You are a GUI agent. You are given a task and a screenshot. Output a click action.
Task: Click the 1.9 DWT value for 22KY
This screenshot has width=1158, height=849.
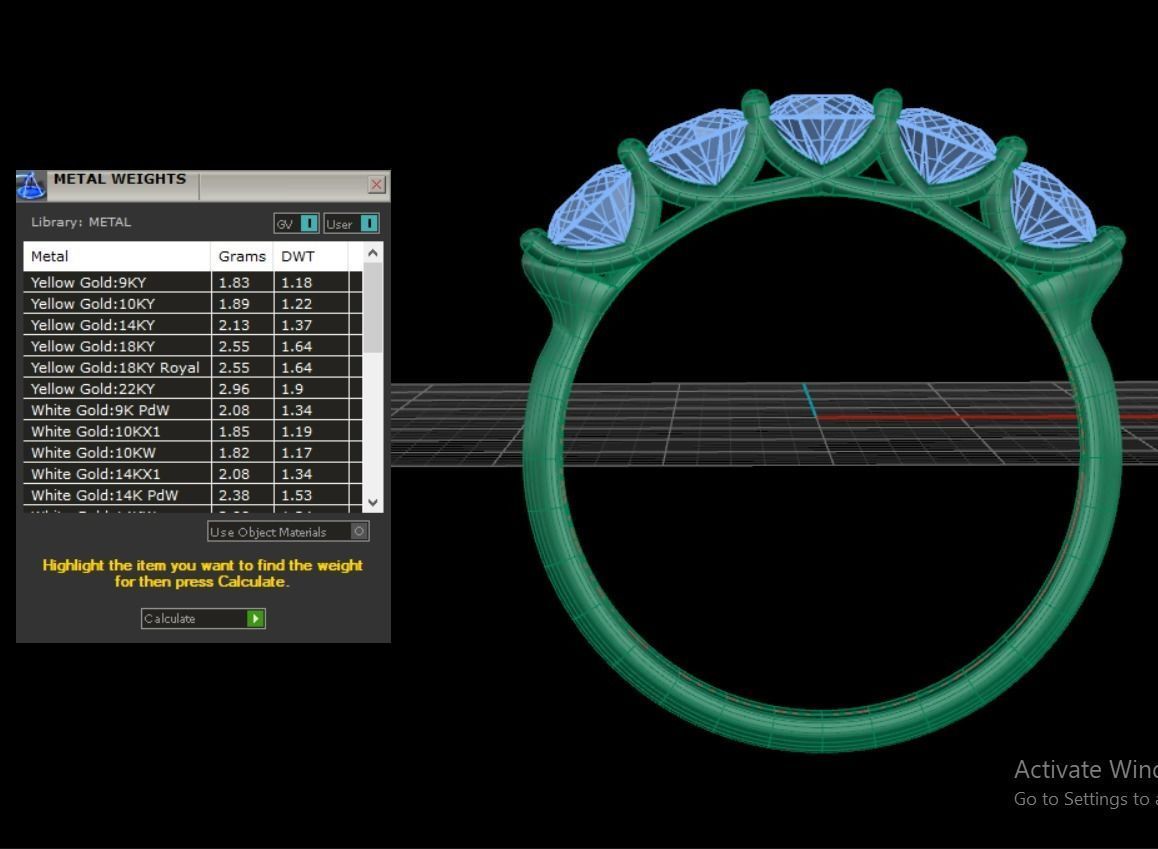pos(292,389)
